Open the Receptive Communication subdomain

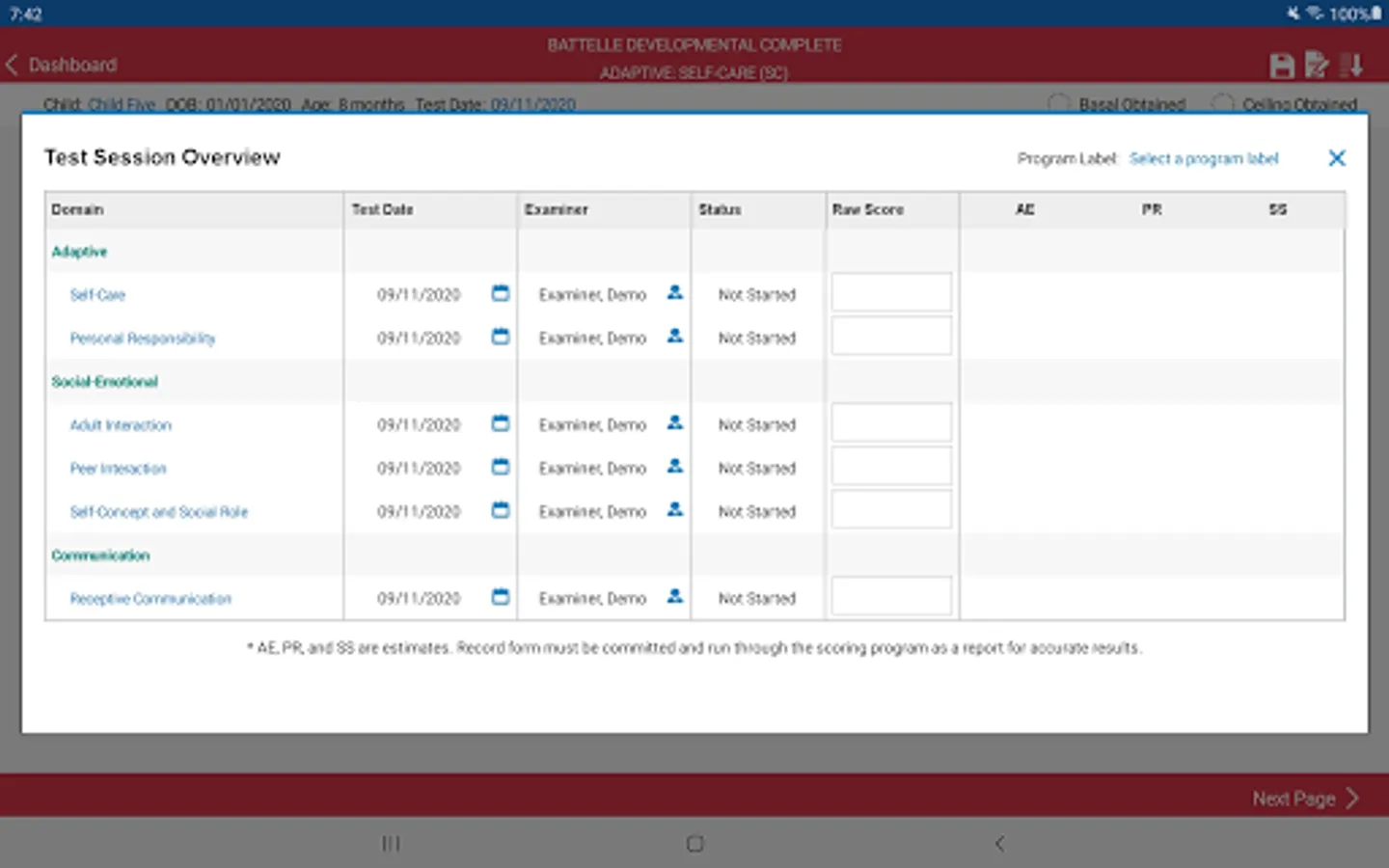click(150, 598)
